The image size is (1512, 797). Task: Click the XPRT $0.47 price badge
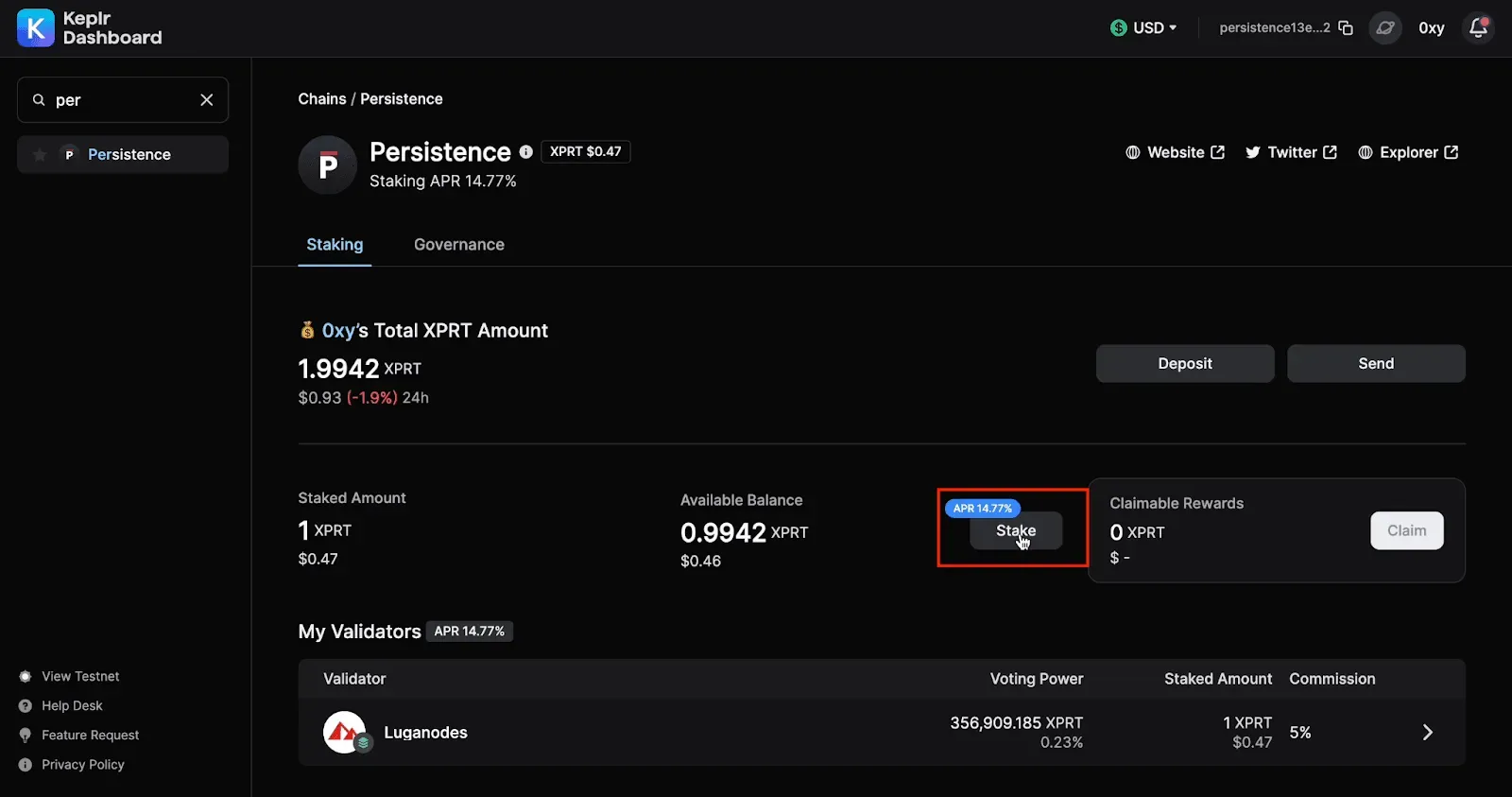586,151
